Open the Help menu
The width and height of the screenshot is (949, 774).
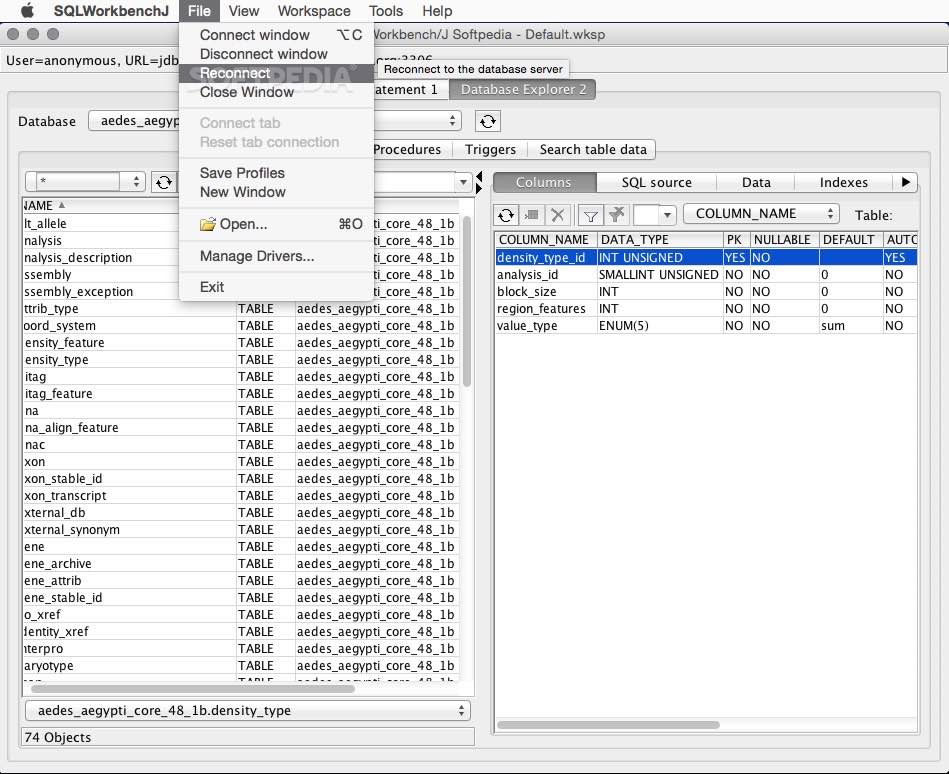click(437, 11)
